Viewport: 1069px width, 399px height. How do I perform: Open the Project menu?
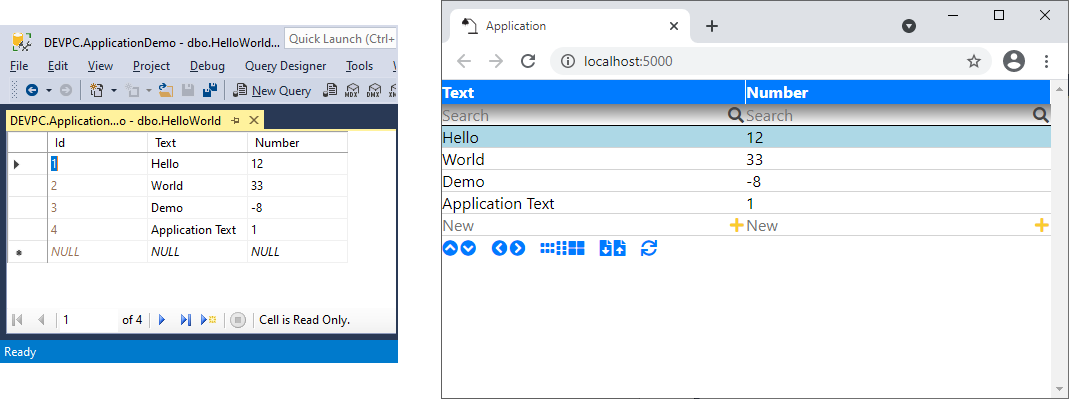[x=151, y=66]
